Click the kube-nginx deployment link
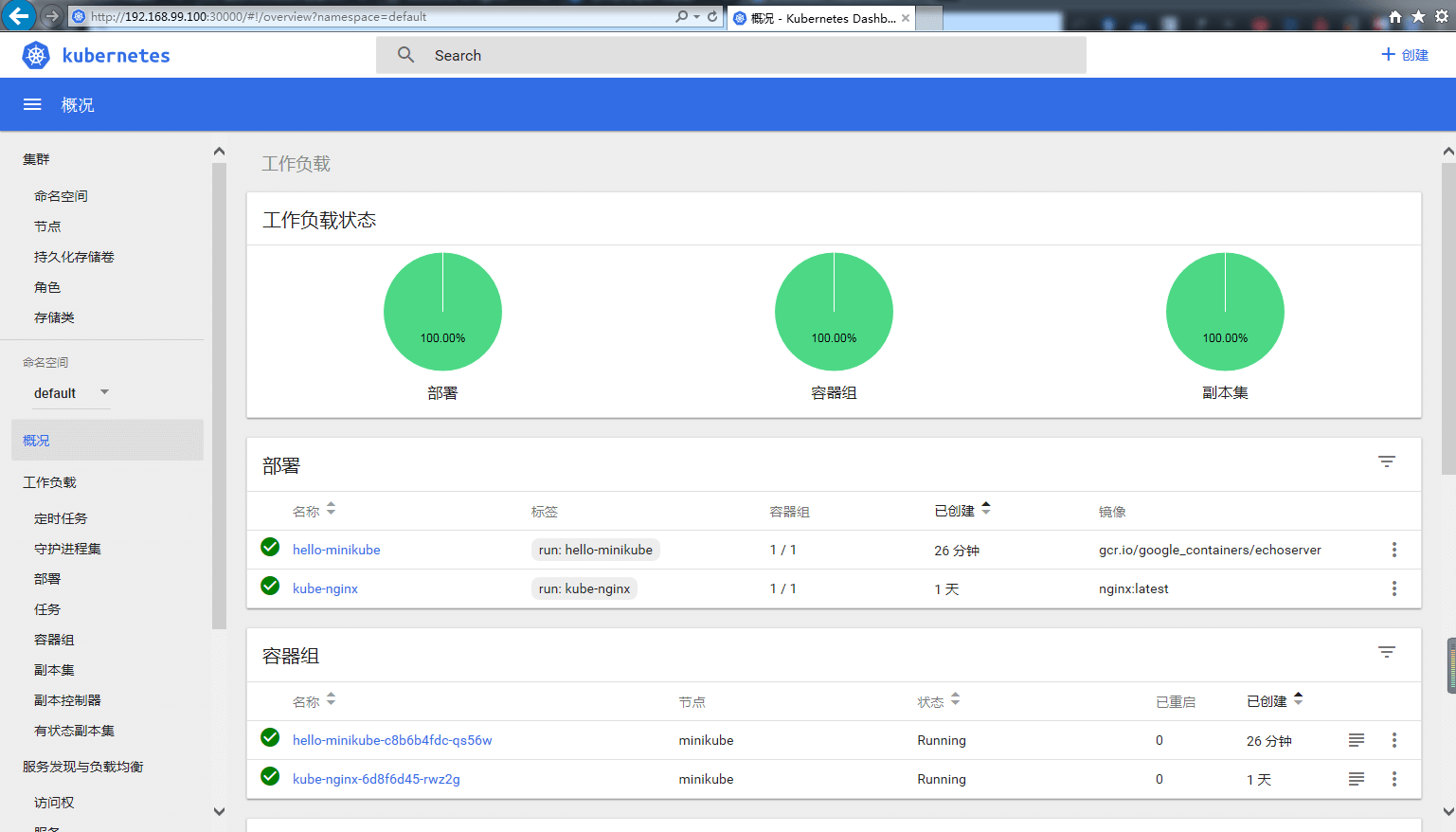The width and height of the screenshot is (1456, 832). (x=325, y=588)
